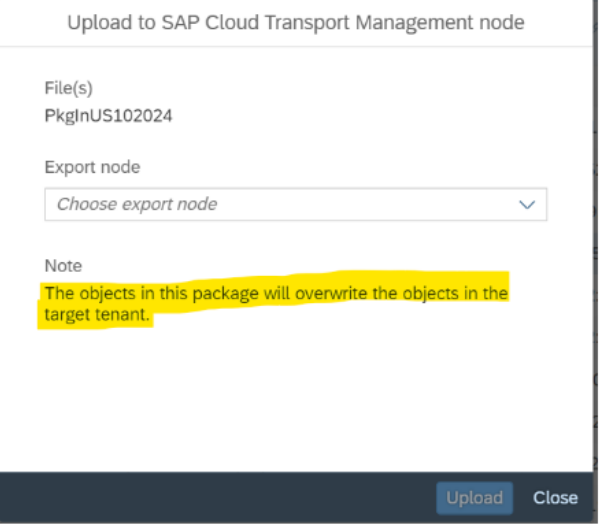607x527 pixels.
Task: Click the Upload button
Action: click(x=474, y=498)
